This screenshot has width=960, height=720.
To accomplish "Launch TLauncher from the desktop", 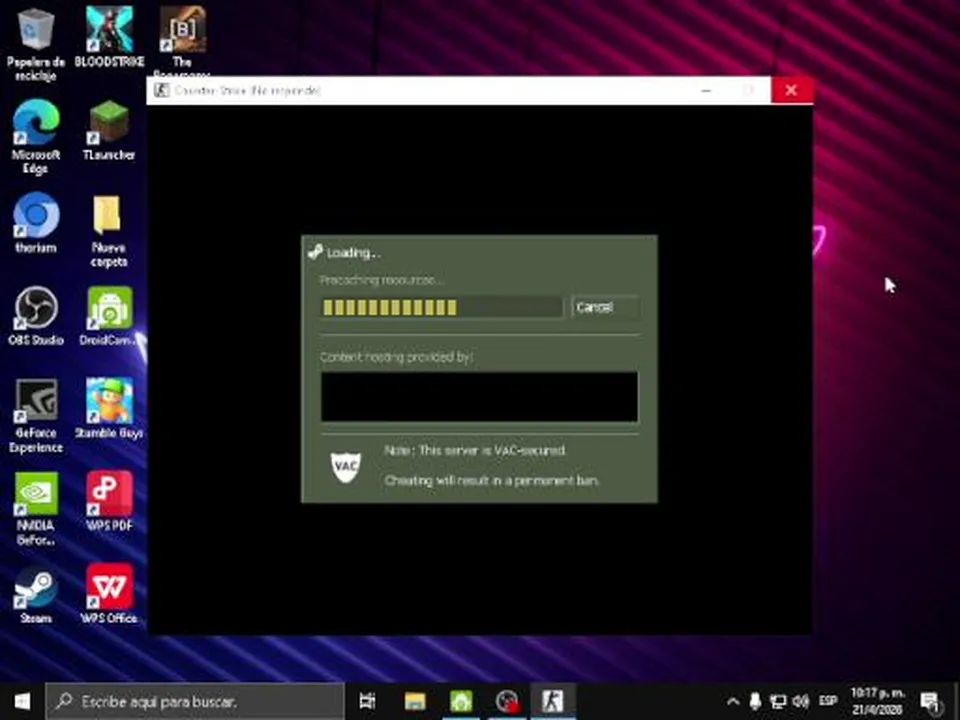I will [x=109, y=130].
